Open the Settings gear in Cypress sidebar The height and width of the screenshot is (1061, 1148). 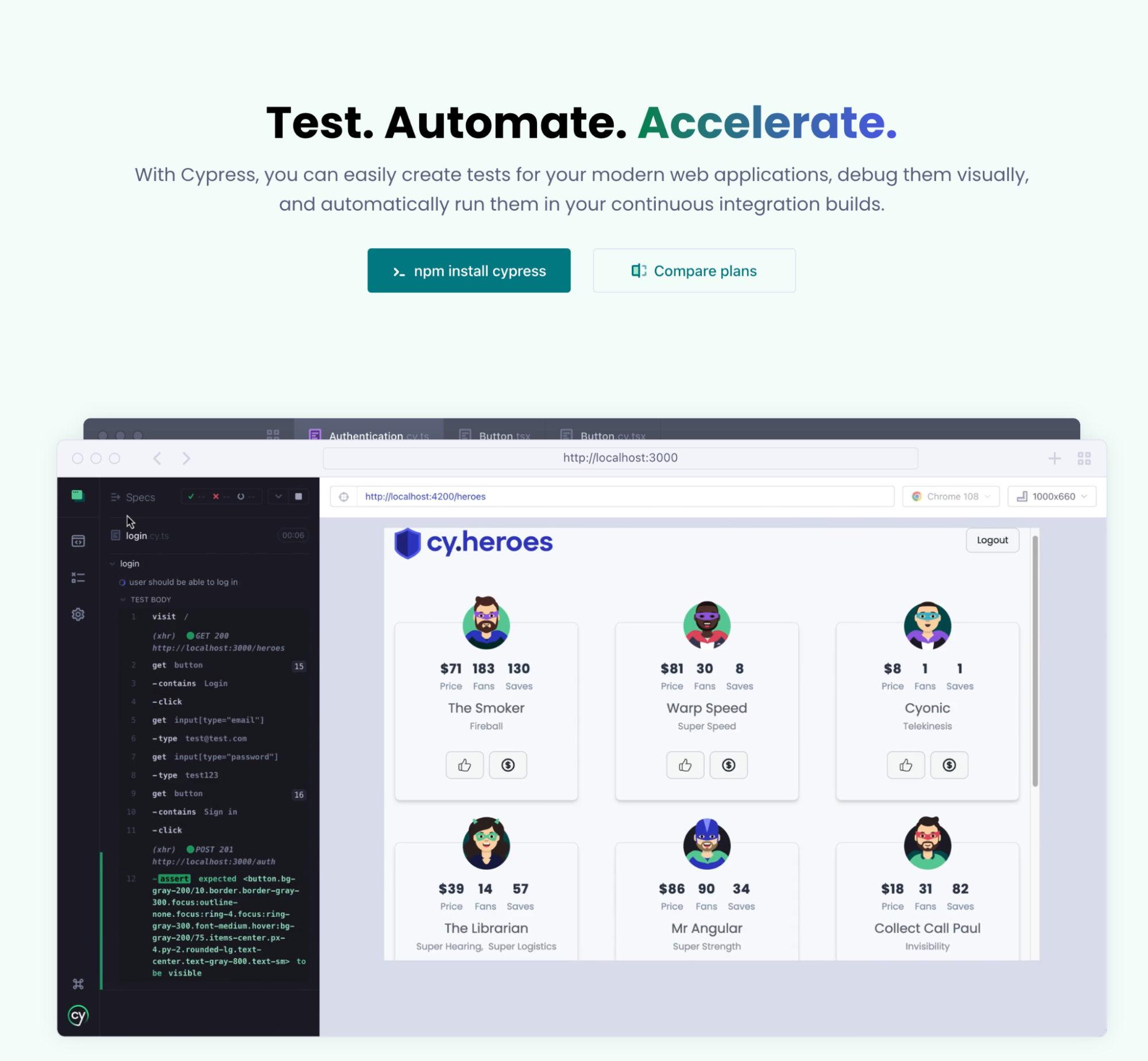(78, 614)
